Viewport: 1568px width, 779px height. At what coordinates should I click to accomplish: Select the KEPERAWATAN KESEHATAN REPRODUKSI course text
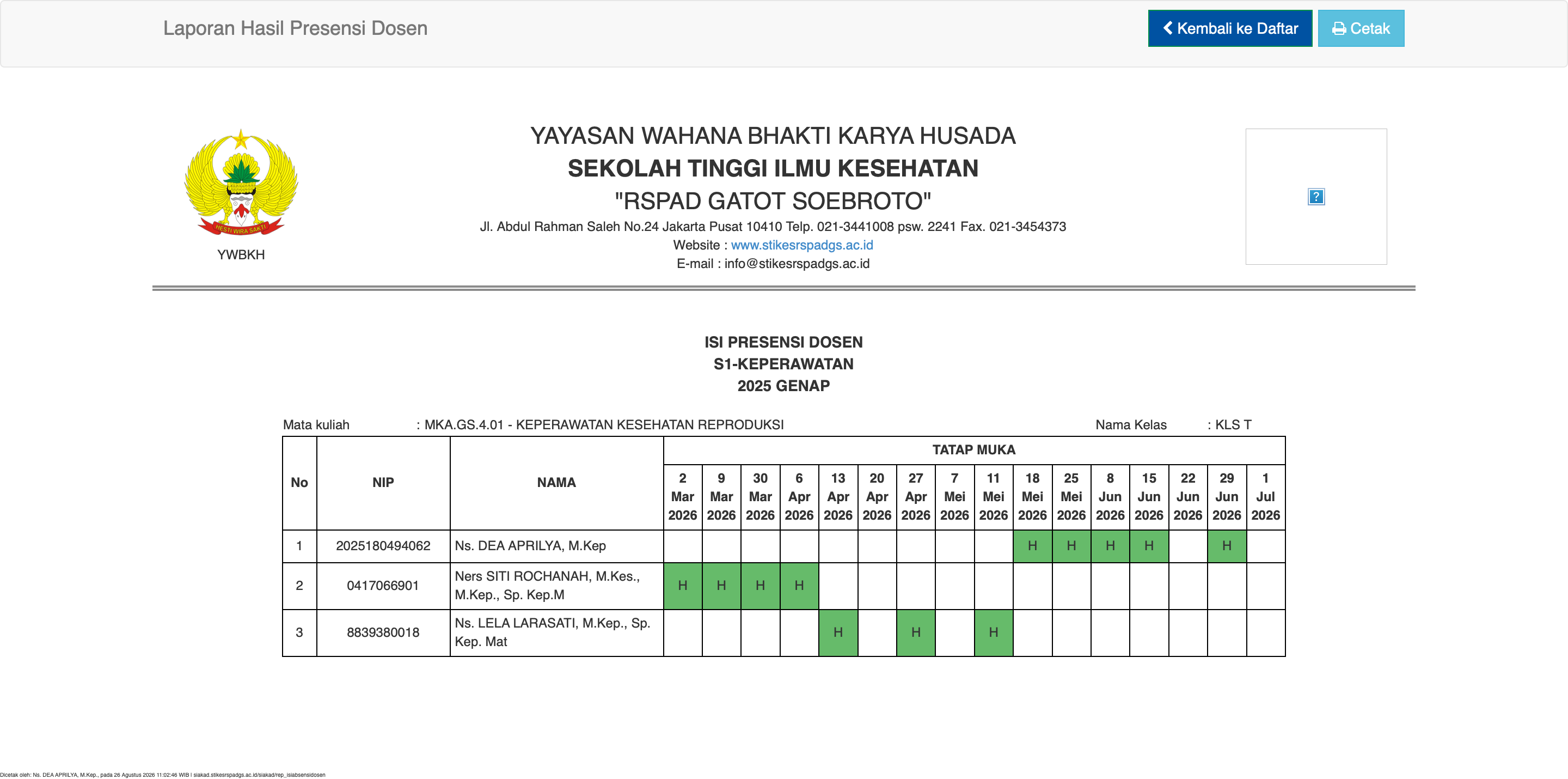[650, 424]
